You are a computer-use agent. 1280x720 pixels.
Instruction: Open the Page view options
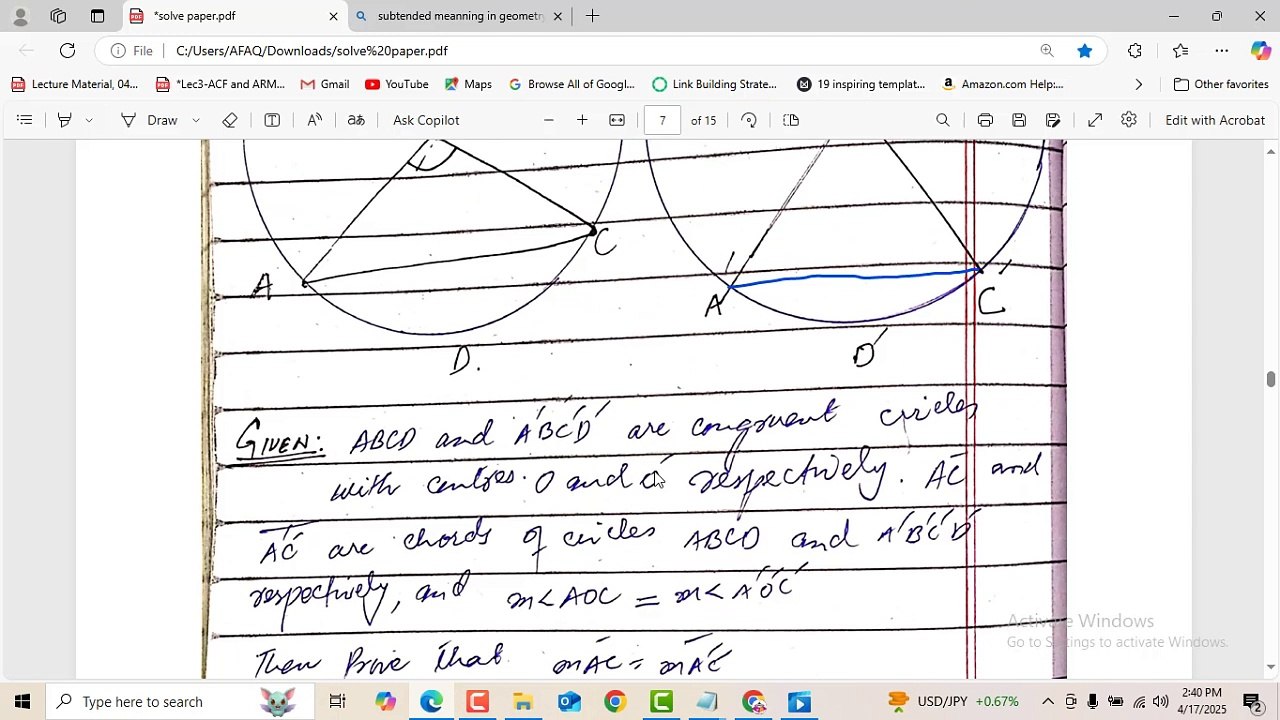tap(791, 120)
